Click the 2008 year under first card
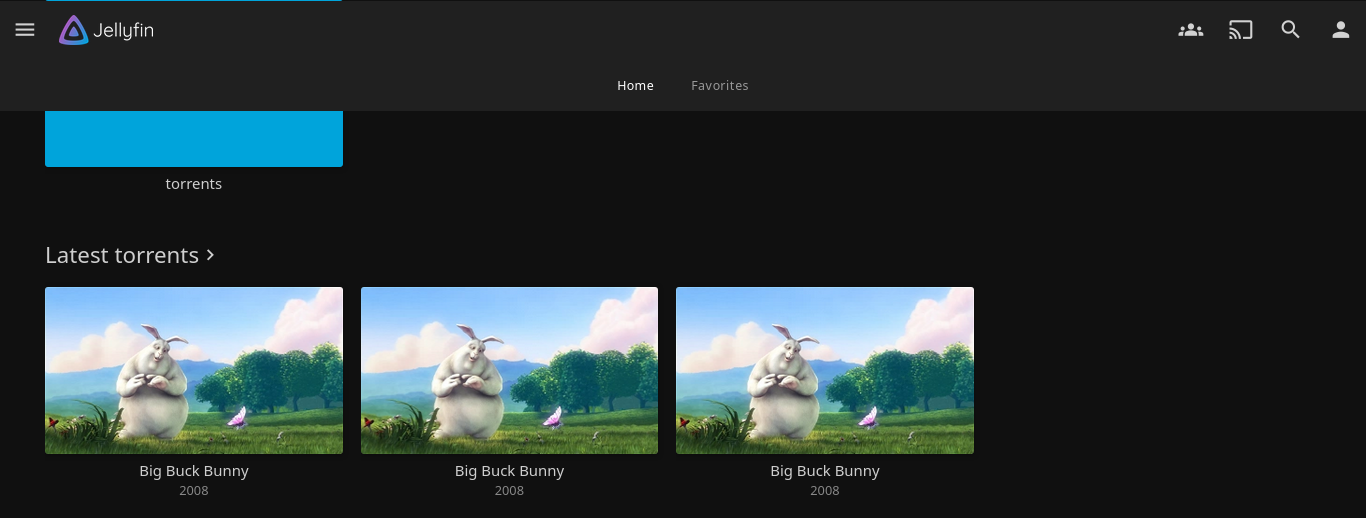The height and width of the screenshot is (518, 1366). [194, 491]
